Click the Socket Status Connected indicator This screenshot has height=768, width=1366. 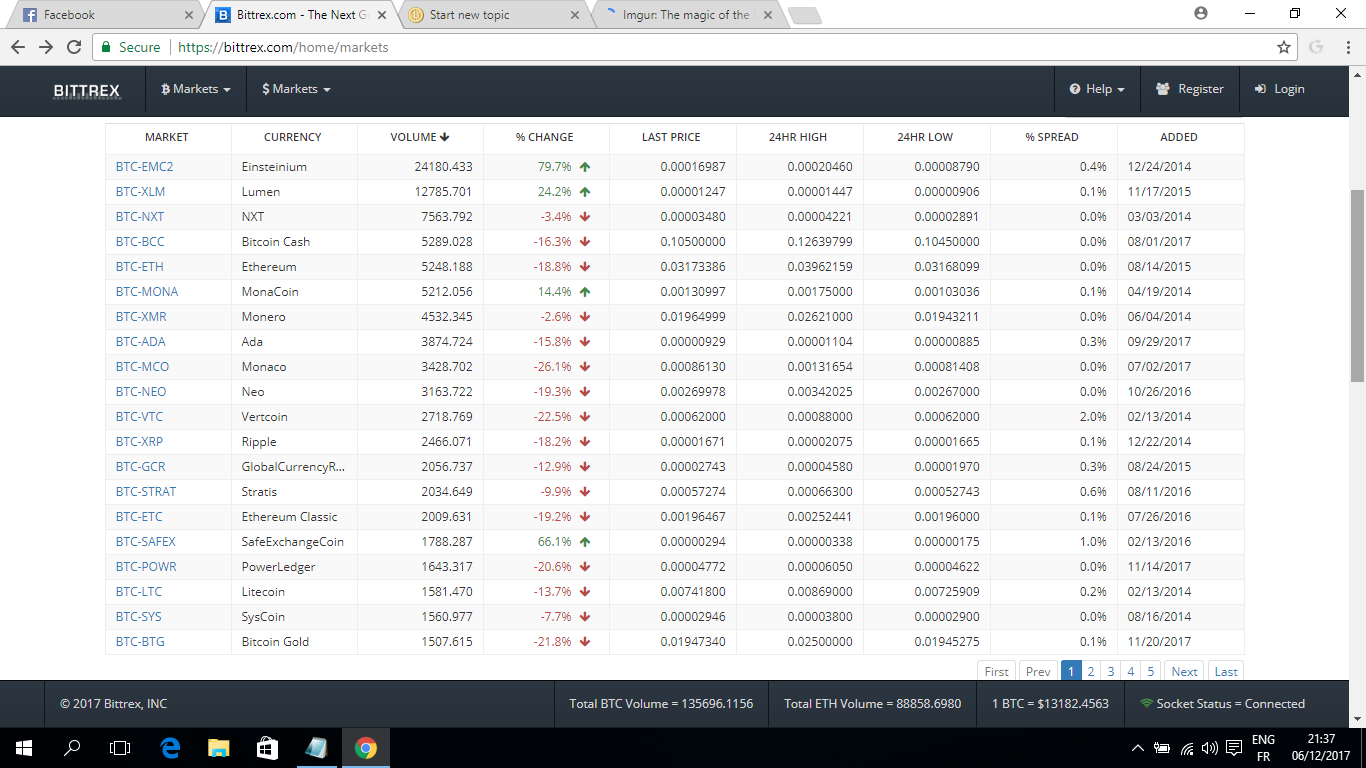(1223, 704)
